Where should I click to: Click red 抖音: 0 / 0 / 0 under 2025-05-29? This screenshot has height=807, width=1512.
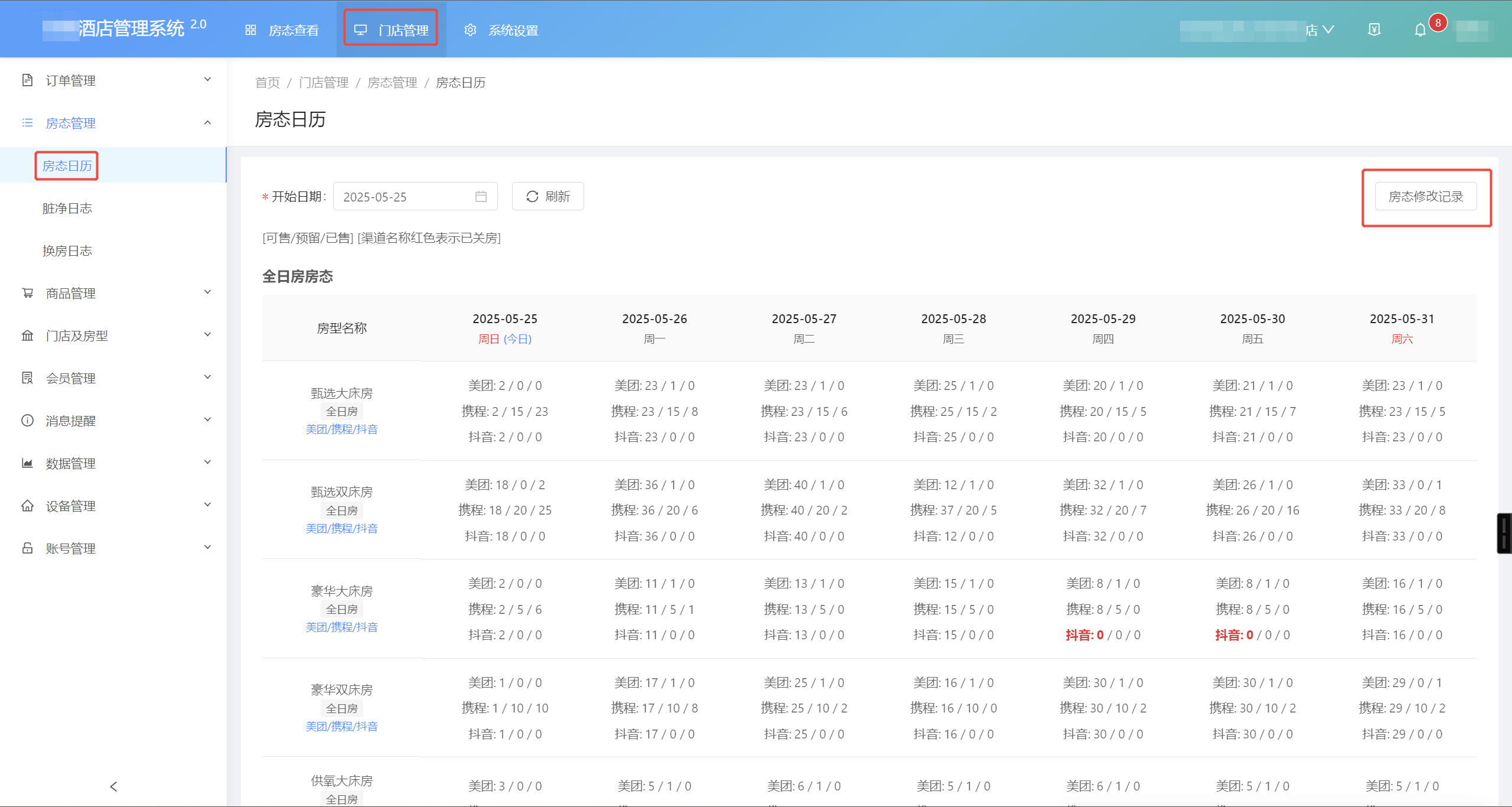(1103, 635)
